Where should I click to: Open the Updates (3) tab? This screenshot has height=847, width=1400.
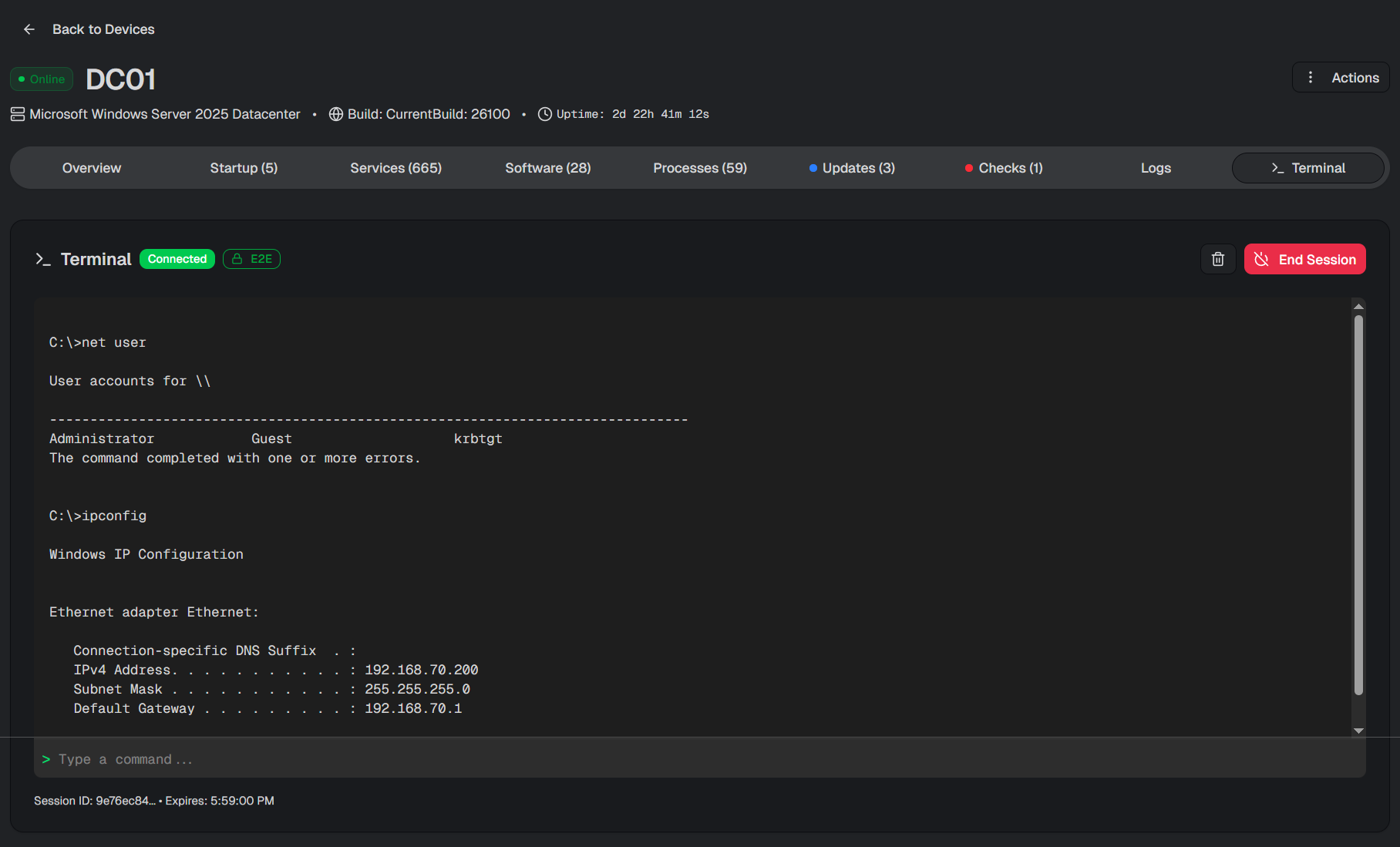pyautogui.click(x=852, y=168)
